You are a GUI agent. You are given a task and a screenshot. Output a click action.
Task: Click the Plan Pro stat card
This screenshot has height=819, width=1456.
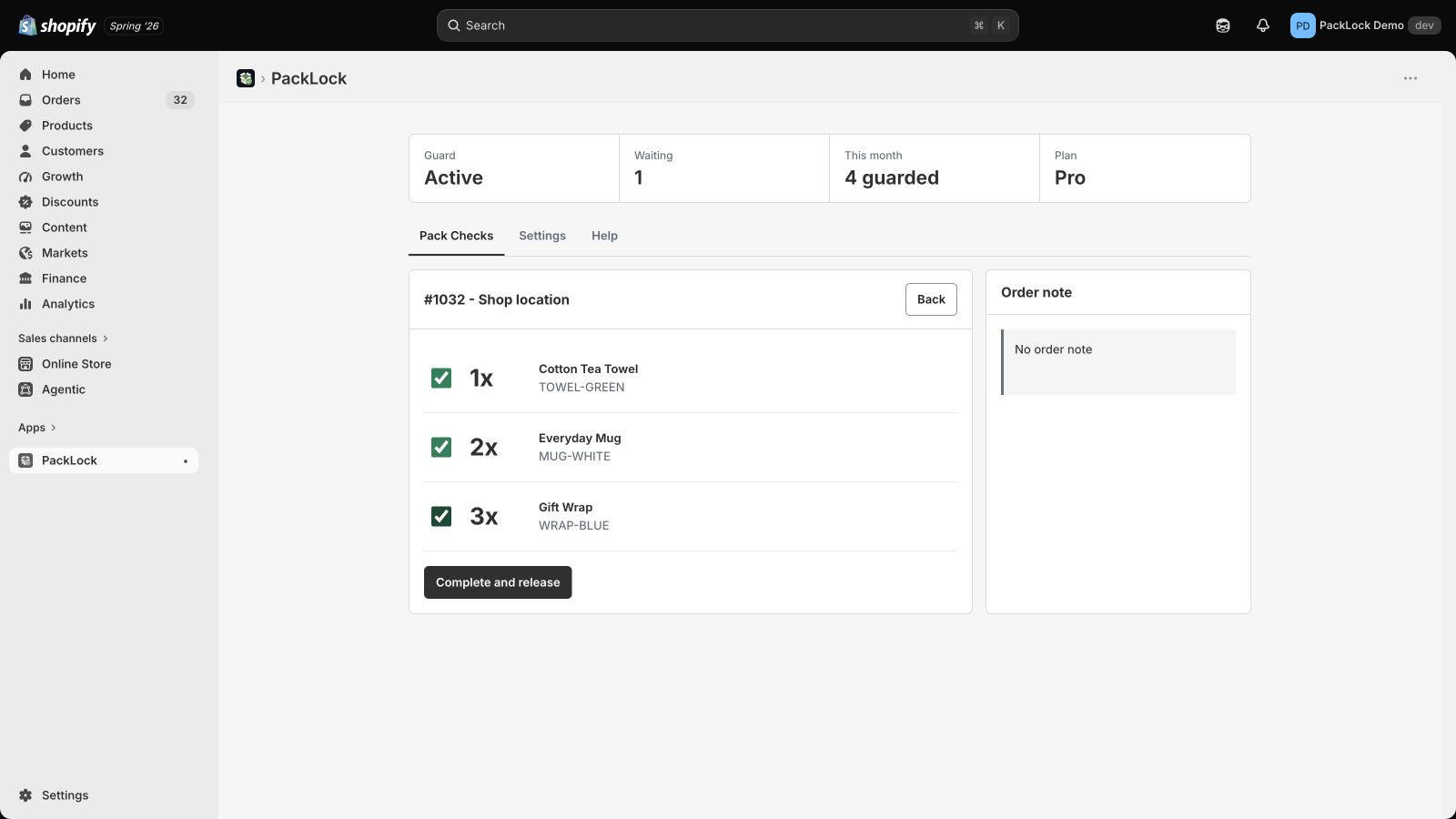1145,168
